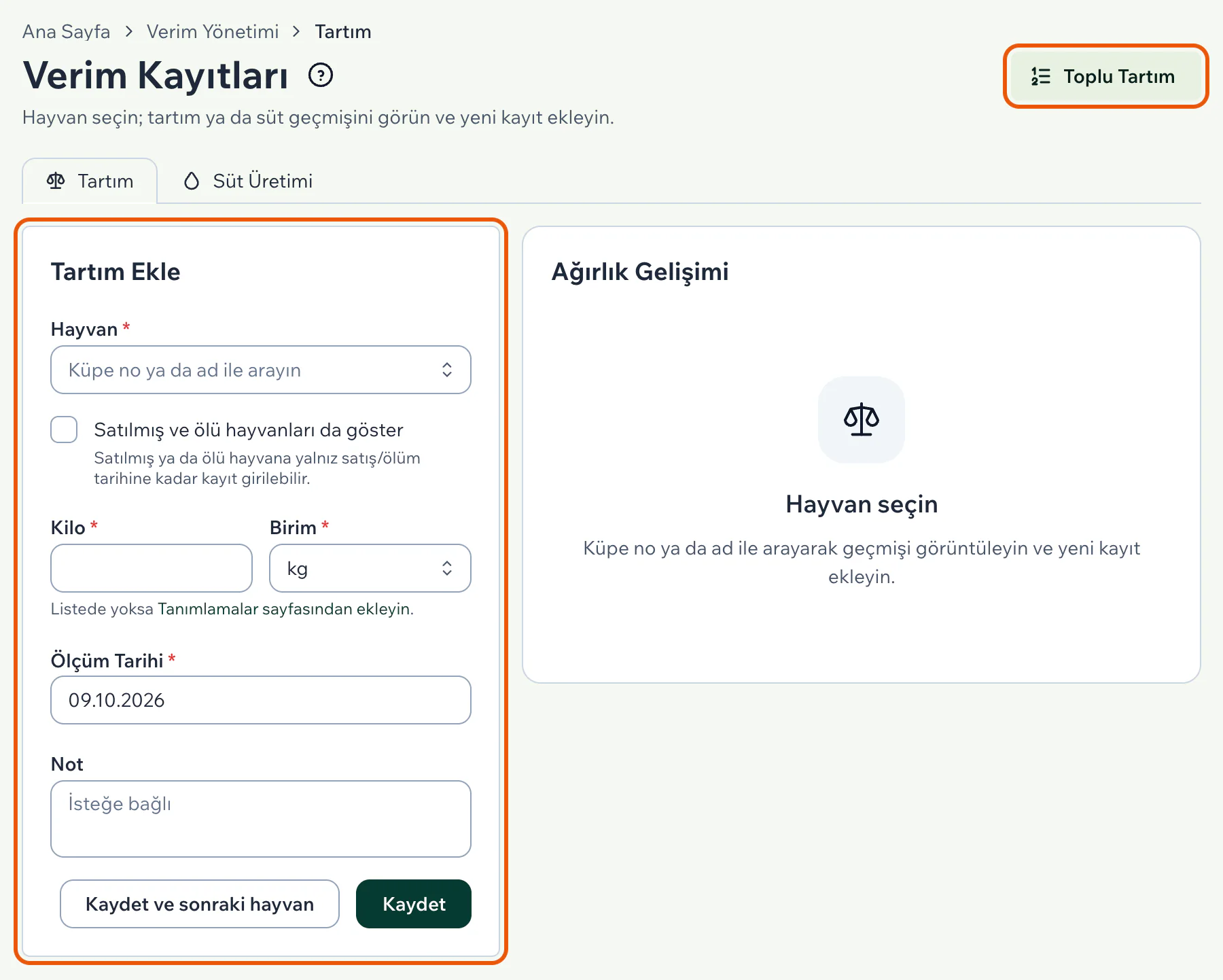Screen dimensions: 1223x980
Task: Click Kaydet ve sonraki hayvan button
Action: [x=200, y=904]
